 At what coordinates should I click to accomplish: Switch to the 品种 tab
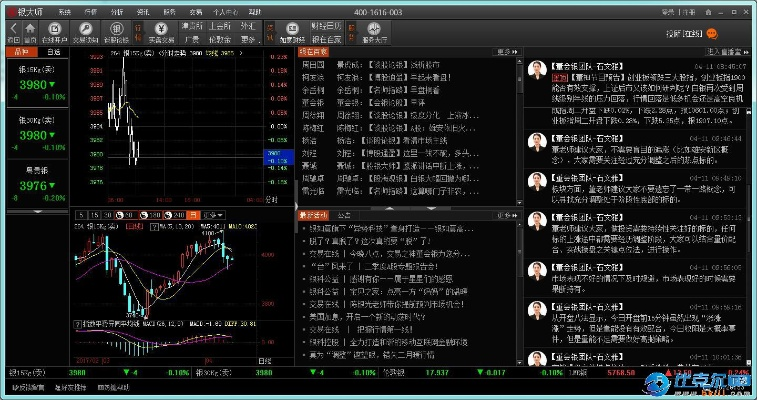pos(22,52)
